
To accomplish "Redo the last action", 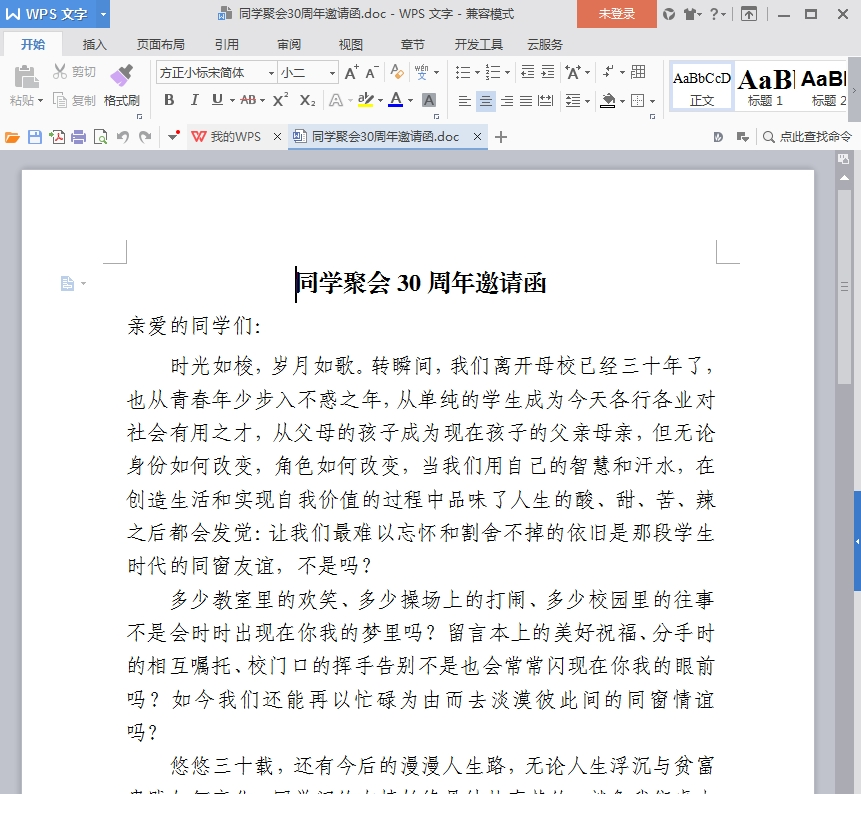I will 145,137.
